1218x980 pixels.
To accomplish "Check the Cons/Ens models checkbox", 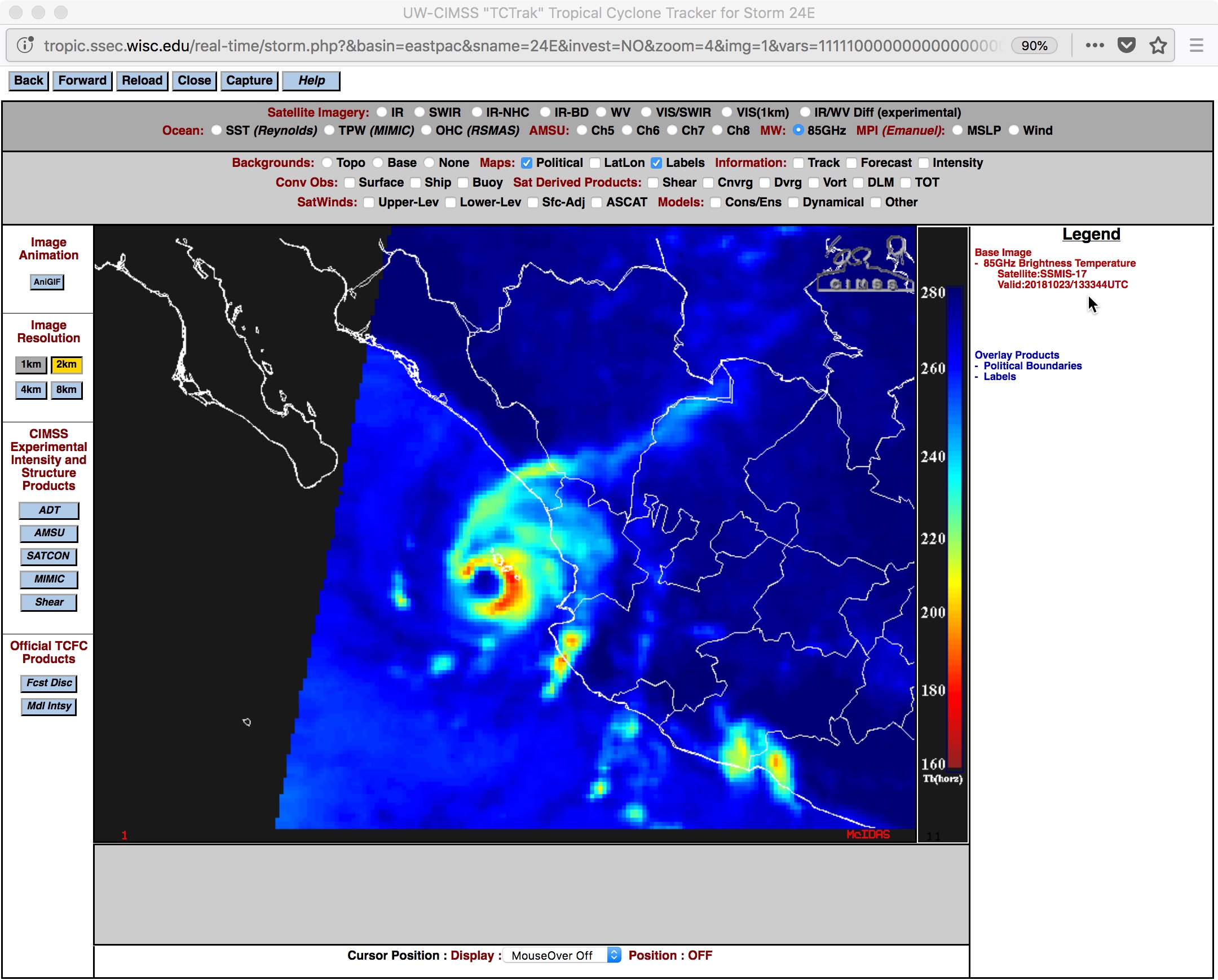I will tap(716, 203).
